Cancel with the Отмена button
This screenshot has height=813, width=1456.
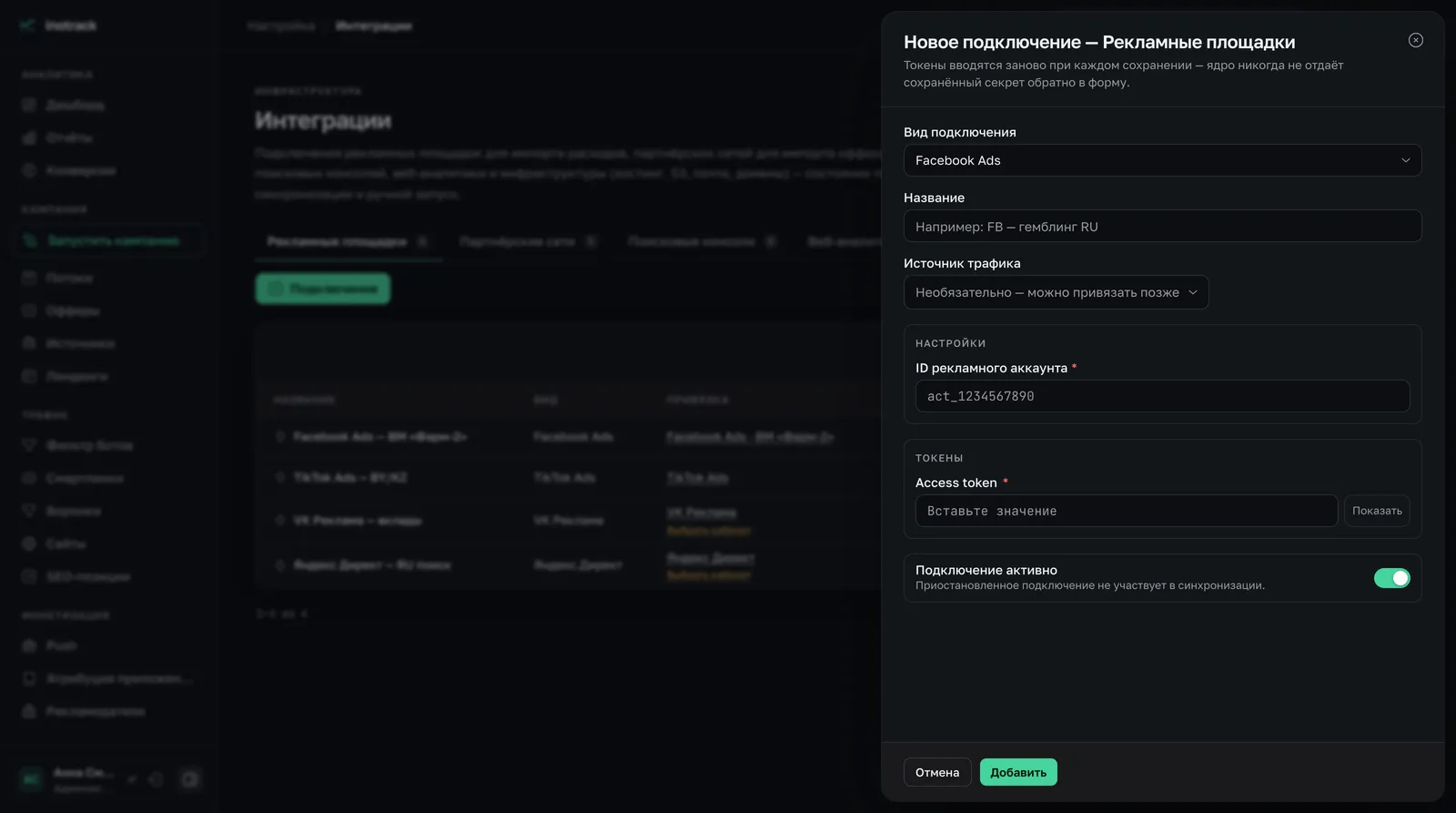[937, 772]
